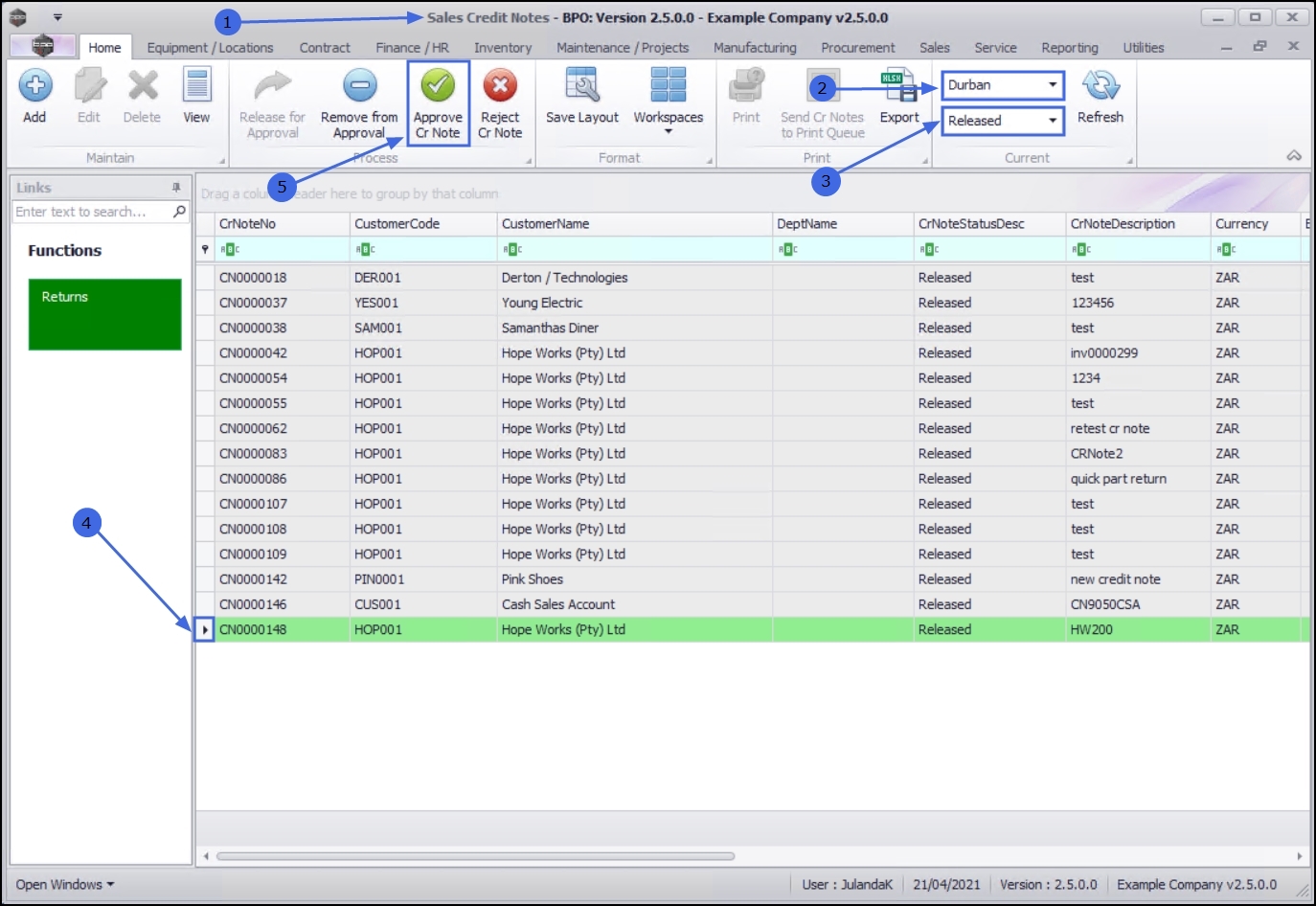This screenshot has height=906, width=1316.
Task: Expand the Process group dialog launcher
Action: 529,161
